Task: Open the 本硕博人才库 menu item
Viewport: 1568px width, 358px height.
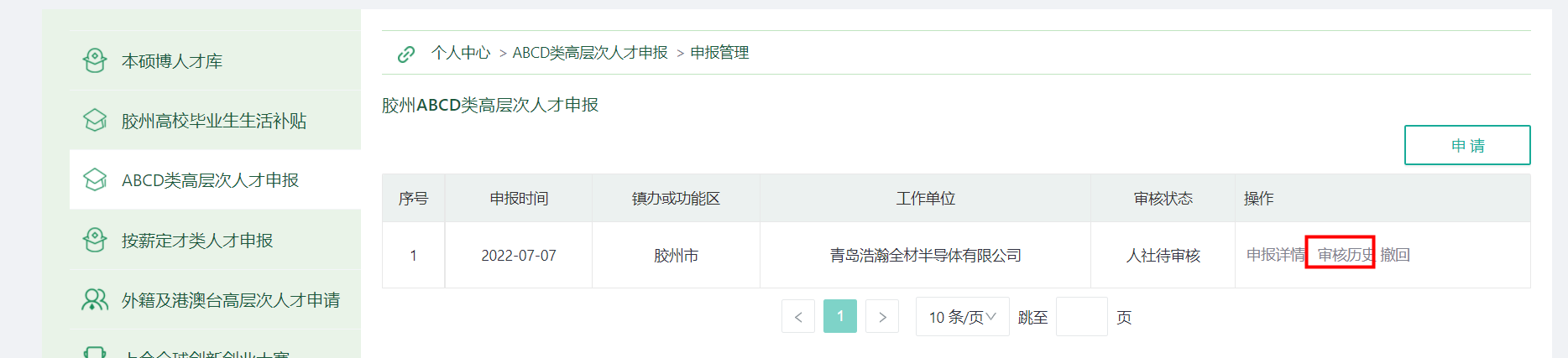Action: click(x=172, y=61)
